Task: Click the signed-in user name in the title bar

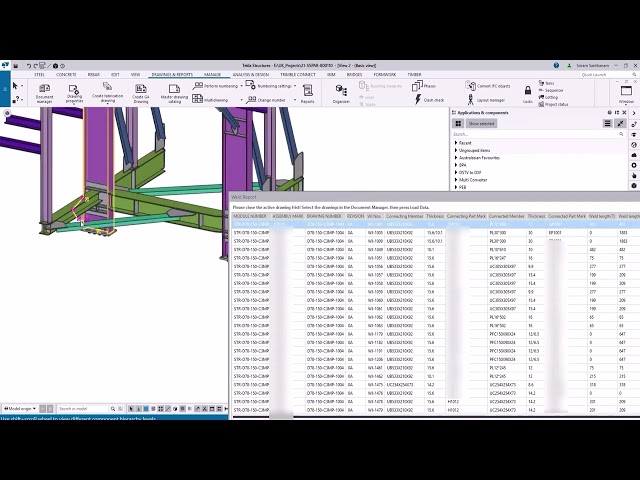Action: 593,65
